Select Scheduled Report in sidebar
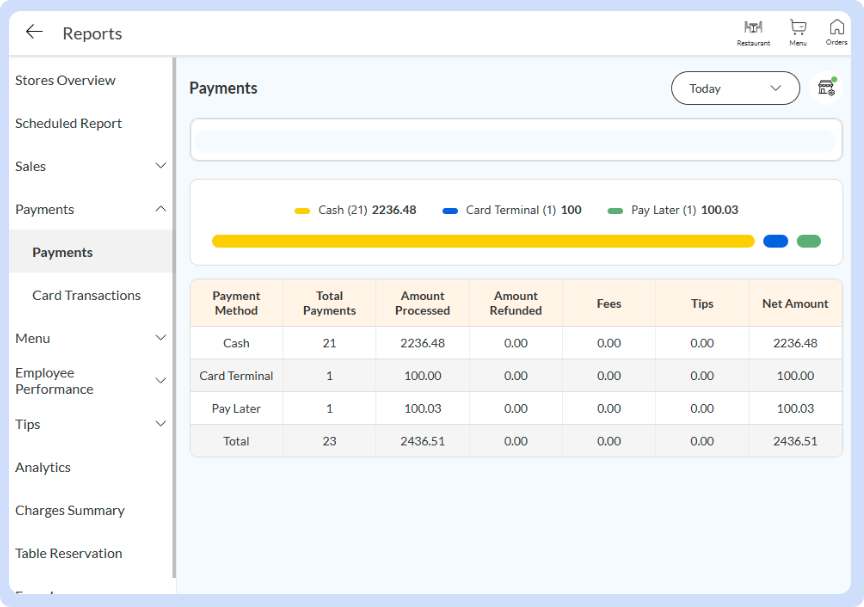Image resolution: width=864 pixels, height=607 pixels. point(68,123)
